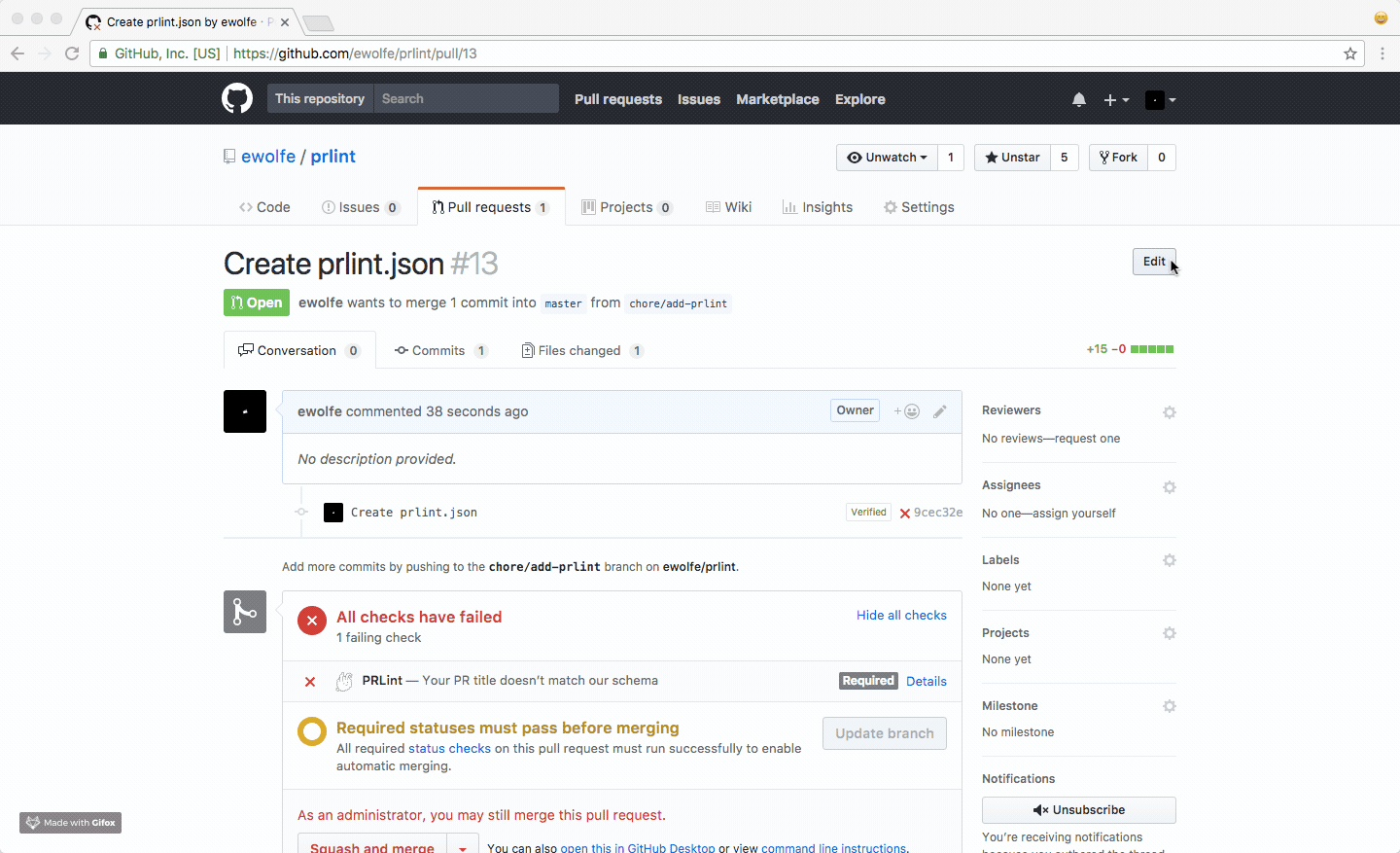Click the Edit title button

click(1154, 262)
